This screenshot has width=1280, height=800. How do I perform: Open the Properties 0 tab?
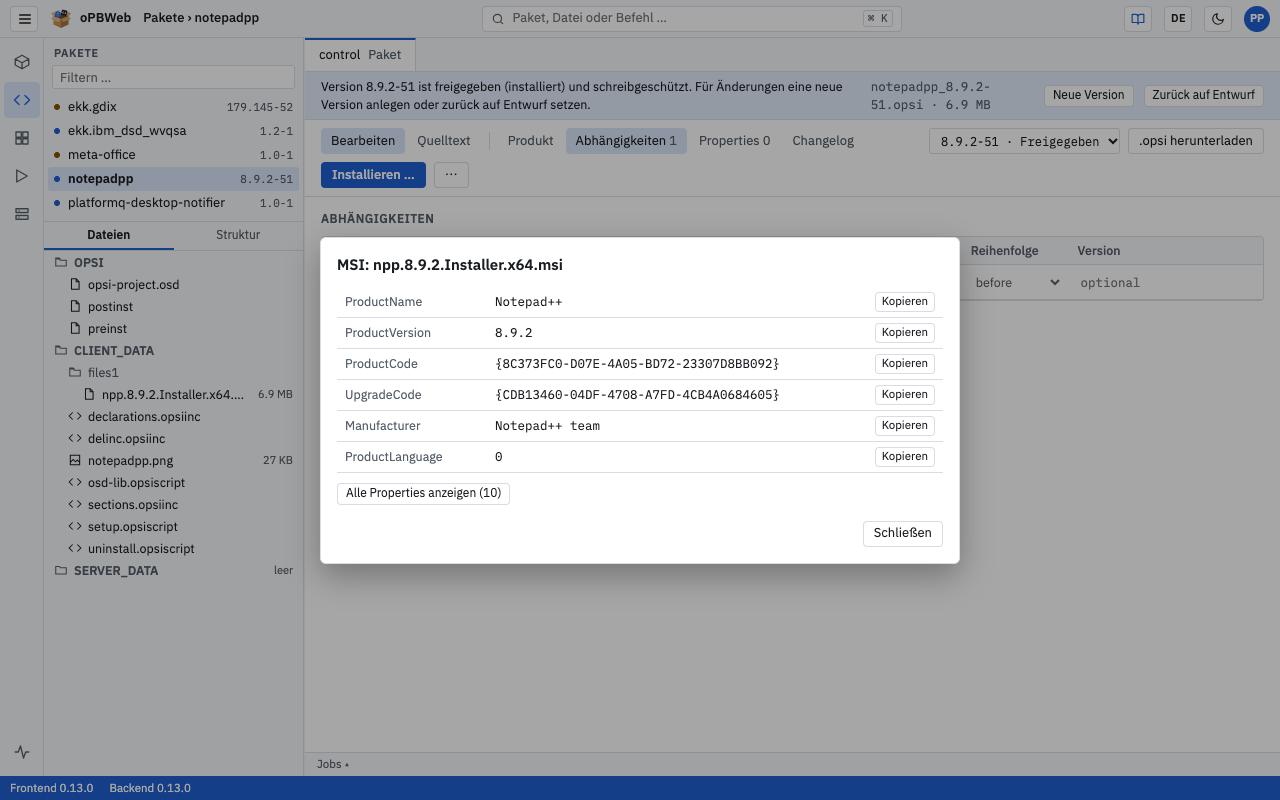click(734, 141)
